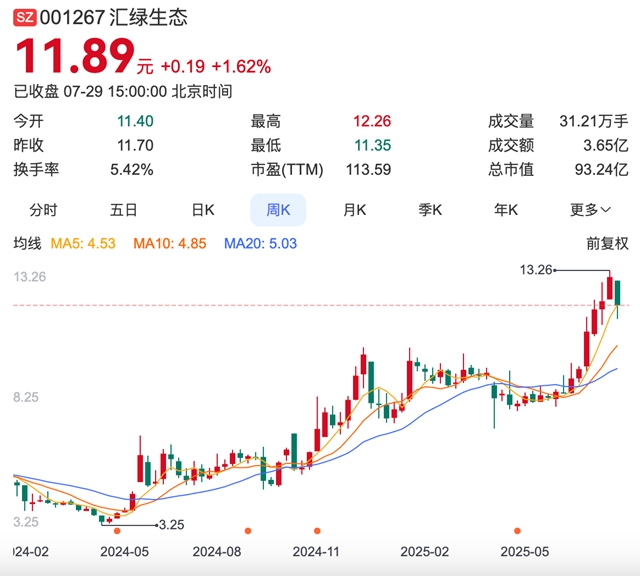640x576 pixels.
Task: Click the 2024-08 date axis label
Action: pyautogui.click(x=217, y=552)
